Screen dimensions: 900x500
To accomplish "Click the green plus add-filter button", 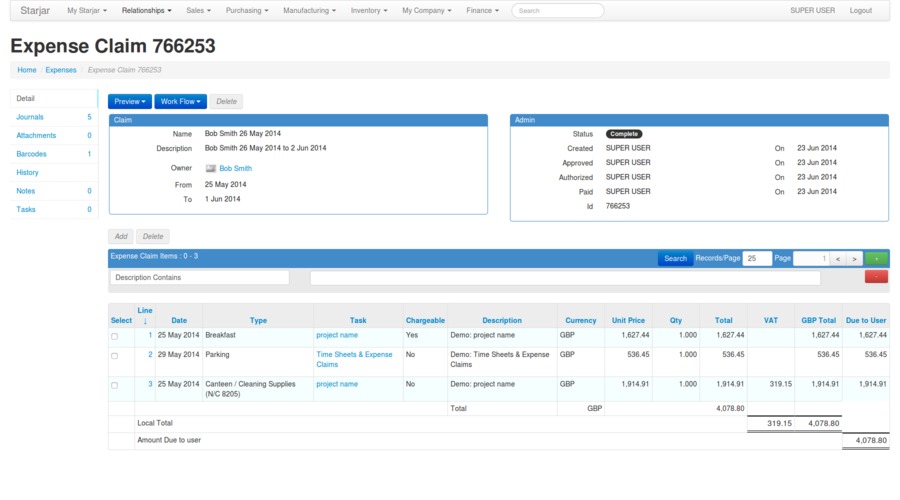I will click(x=876, y=258).
